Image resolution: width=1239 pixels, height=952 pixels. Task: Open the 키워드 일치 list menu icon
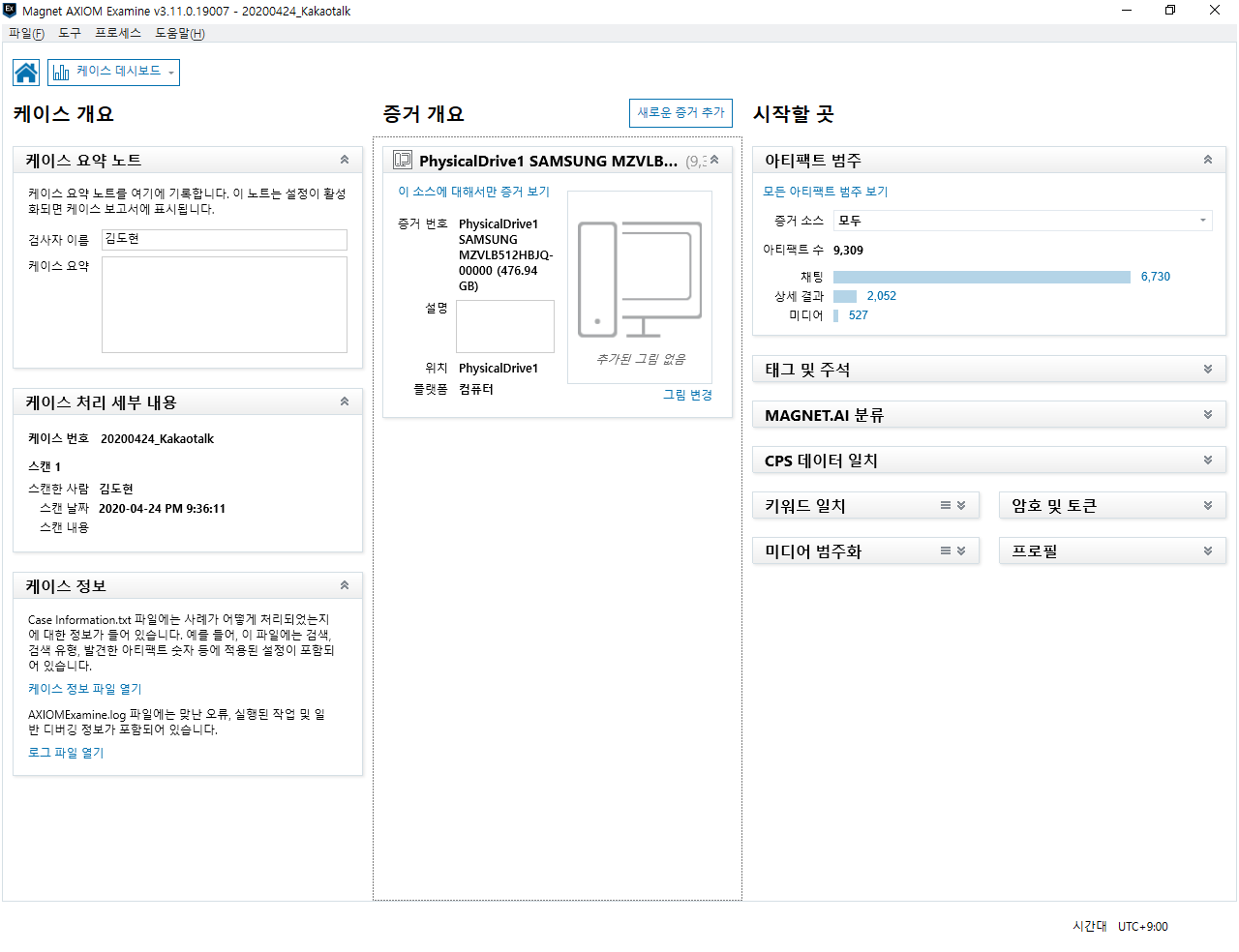946,505
